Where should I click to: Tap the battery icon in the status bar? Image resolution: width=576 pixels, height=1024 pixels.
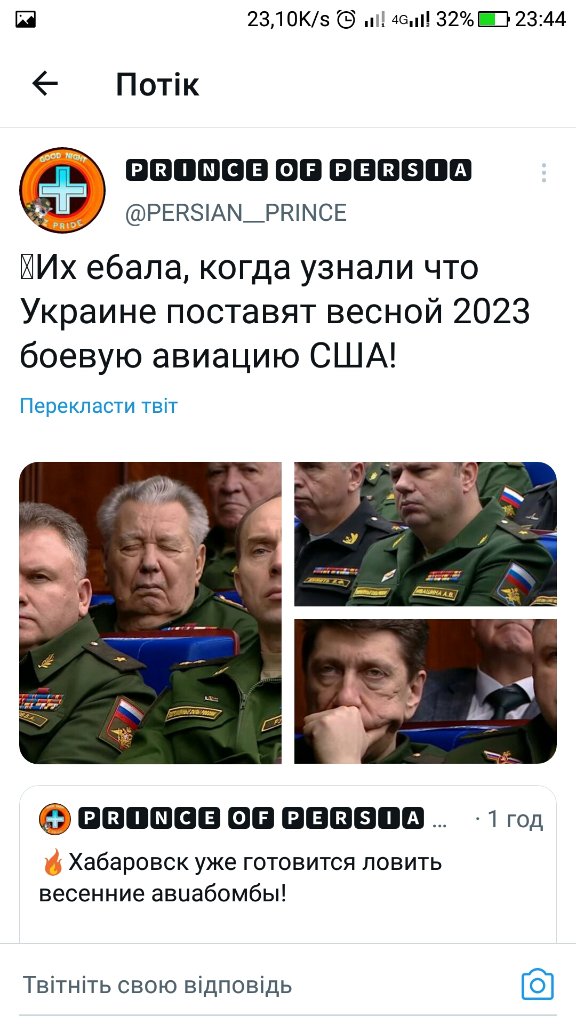pyautogui.click(x=494, y=20)
